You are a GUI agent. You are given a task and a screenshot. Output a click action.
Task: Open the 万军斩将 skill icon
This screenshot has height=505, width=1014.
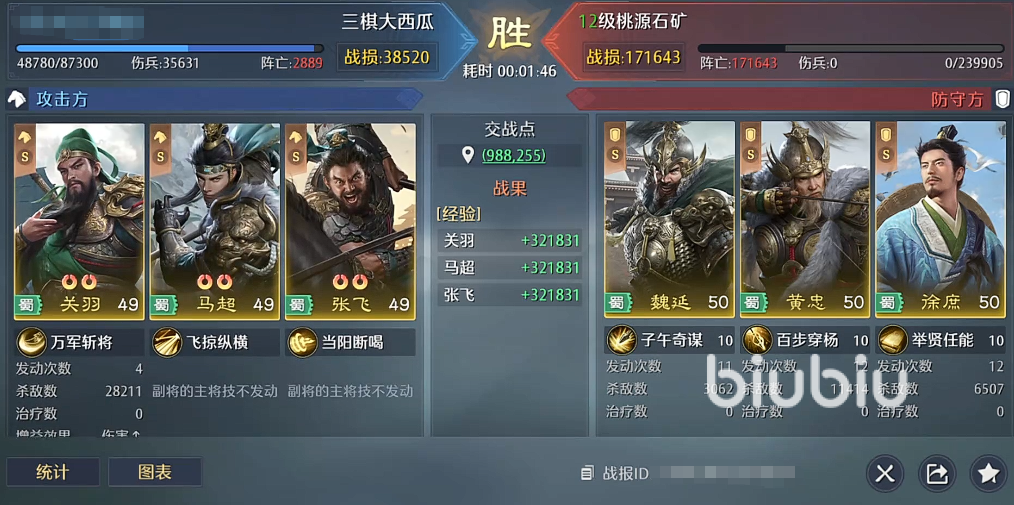coord(31,342)
